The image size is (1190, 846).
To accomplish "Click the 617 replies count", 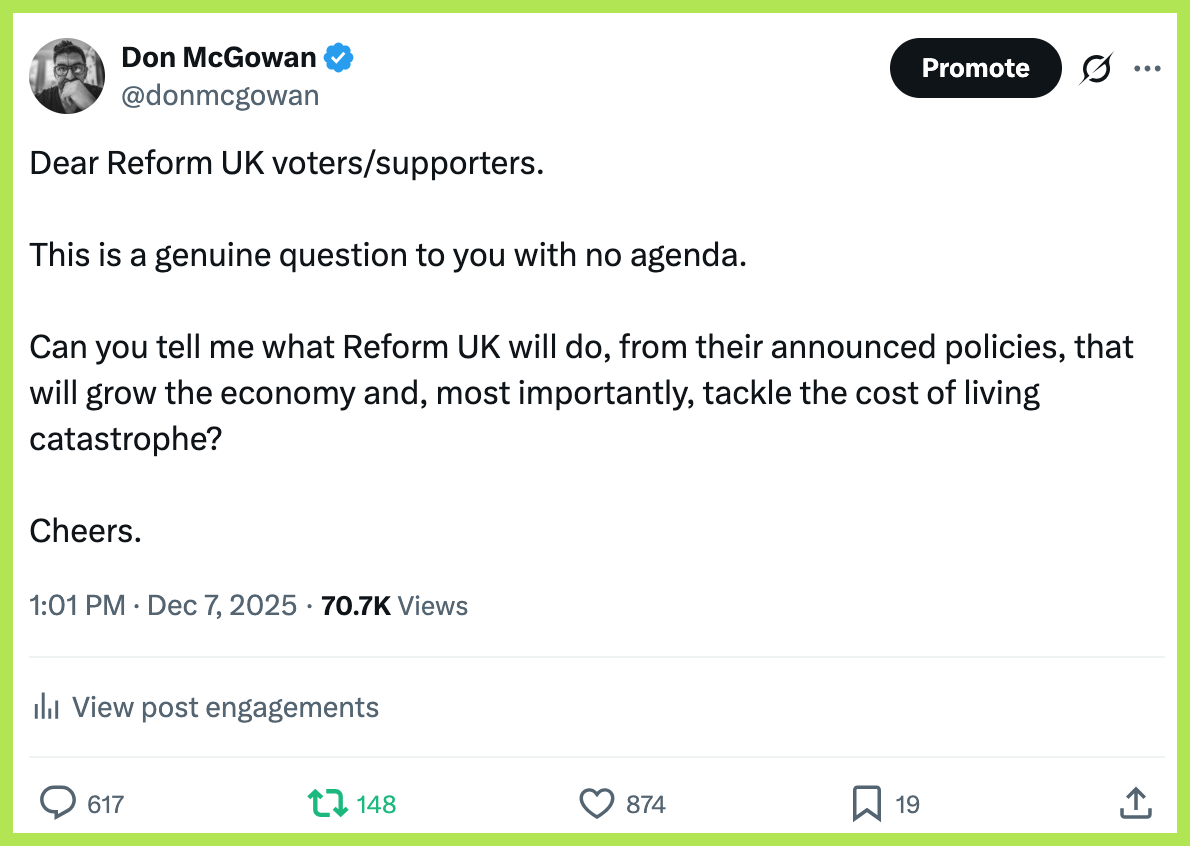I will [105, 804].
